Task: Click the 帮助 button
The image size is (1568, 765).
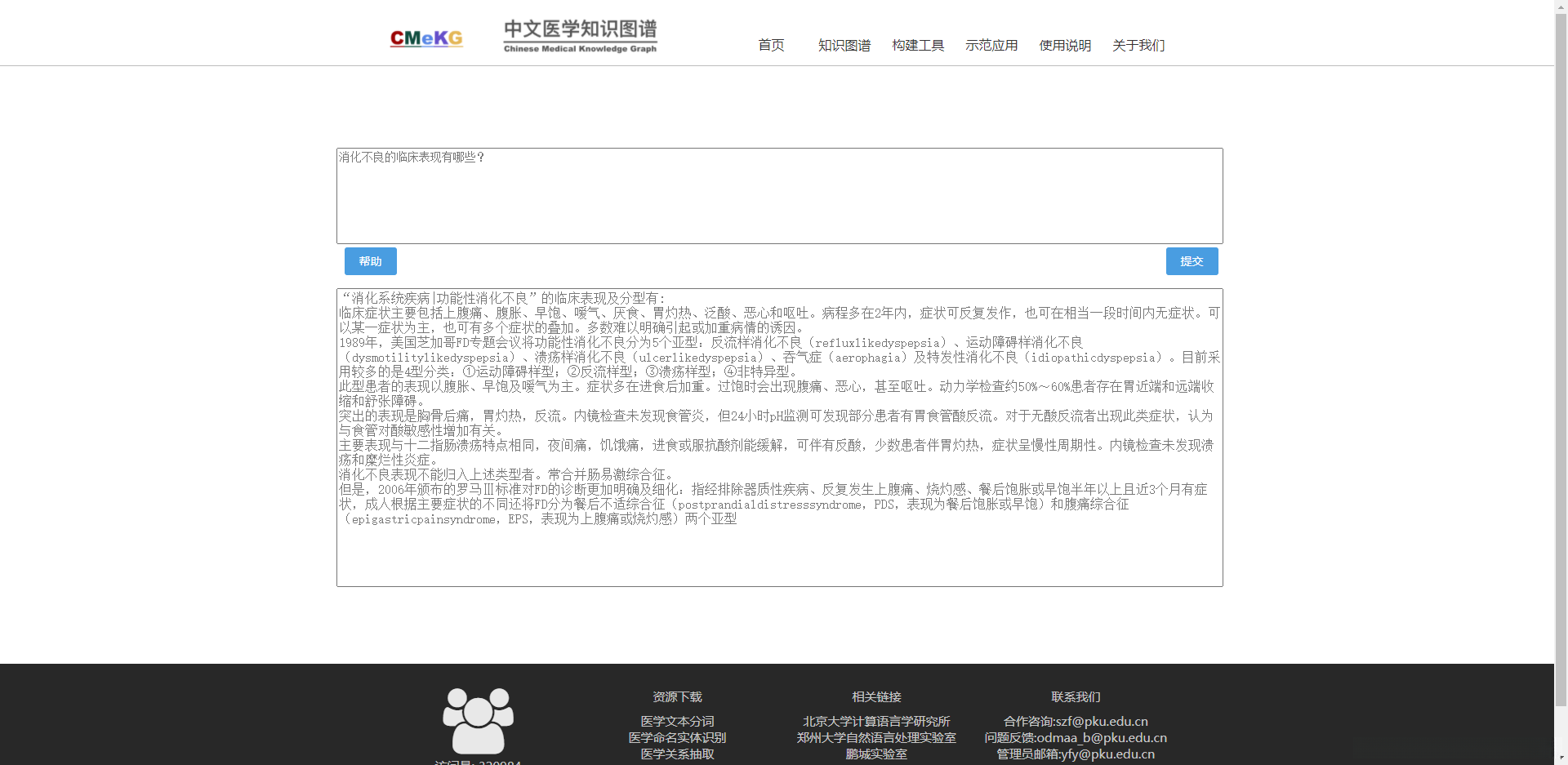Action: [370, 260]
